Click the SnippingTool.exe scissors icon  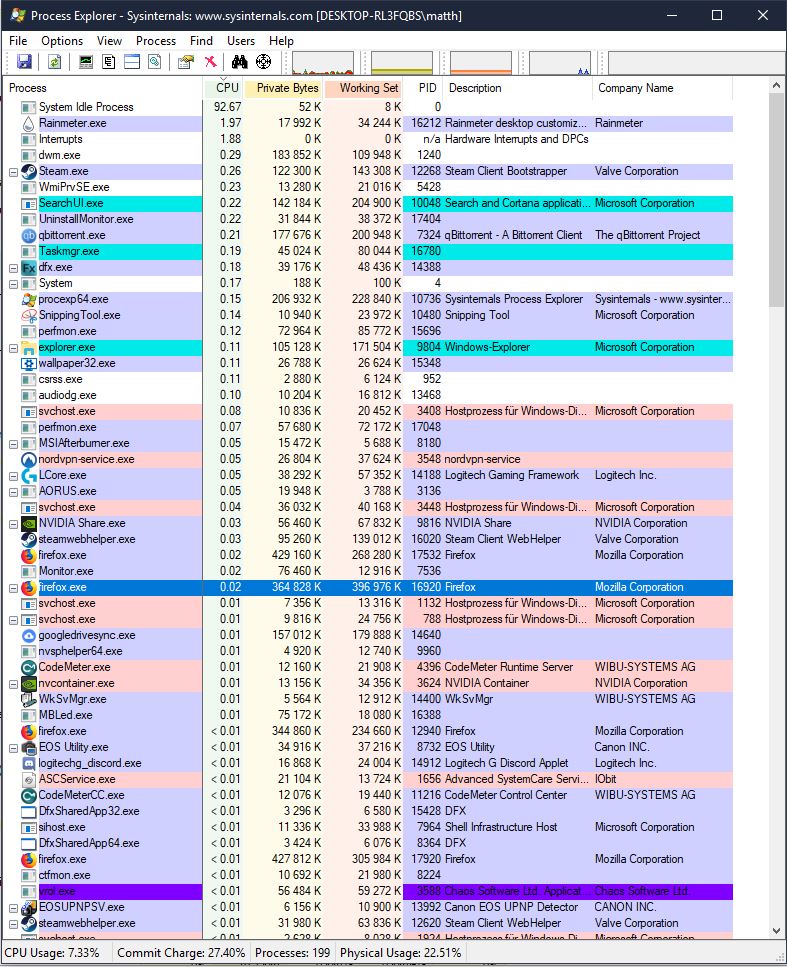tap(28, 316)
